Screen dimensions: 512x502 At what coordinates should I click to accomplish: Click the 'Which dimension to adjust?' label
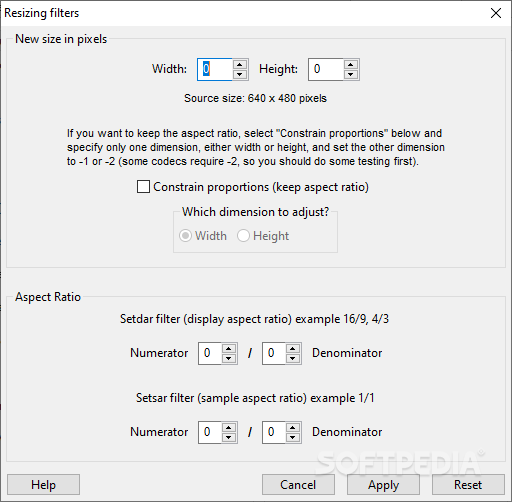tap(255, 212)
